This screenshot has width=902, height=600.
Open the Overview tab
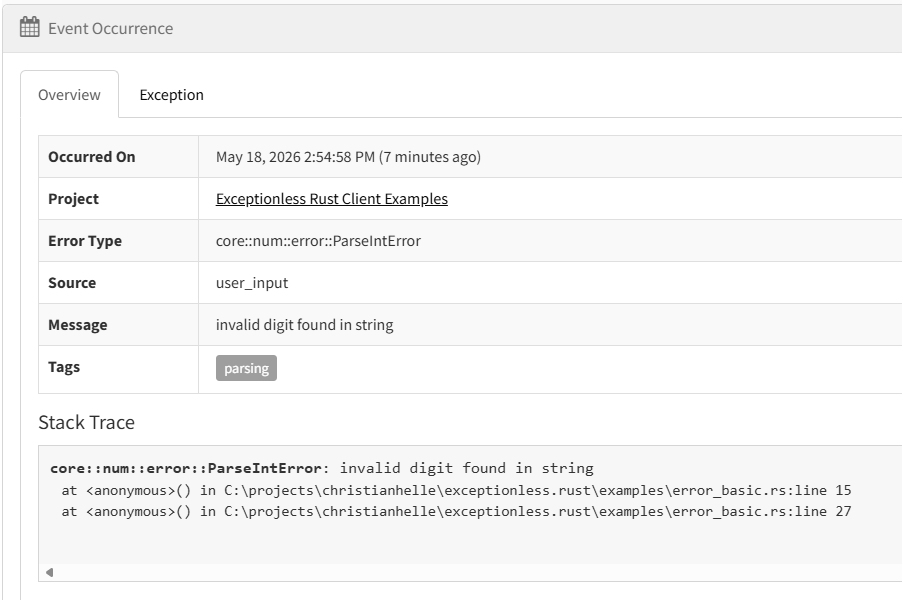(x=69, y=95)
